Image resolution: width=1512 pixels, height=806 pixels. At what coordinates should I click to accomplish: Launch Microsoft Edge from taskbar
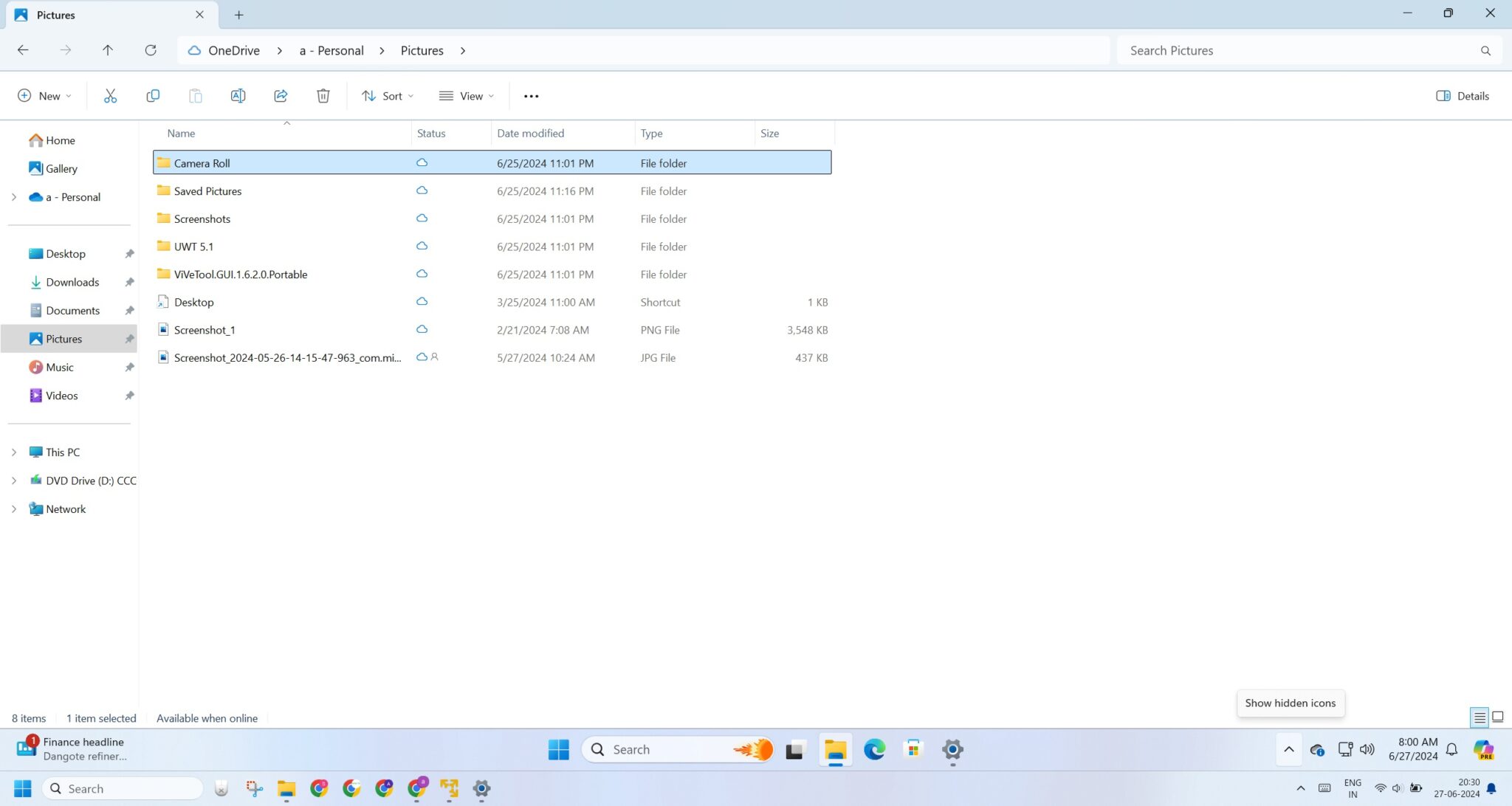(874, 749)
